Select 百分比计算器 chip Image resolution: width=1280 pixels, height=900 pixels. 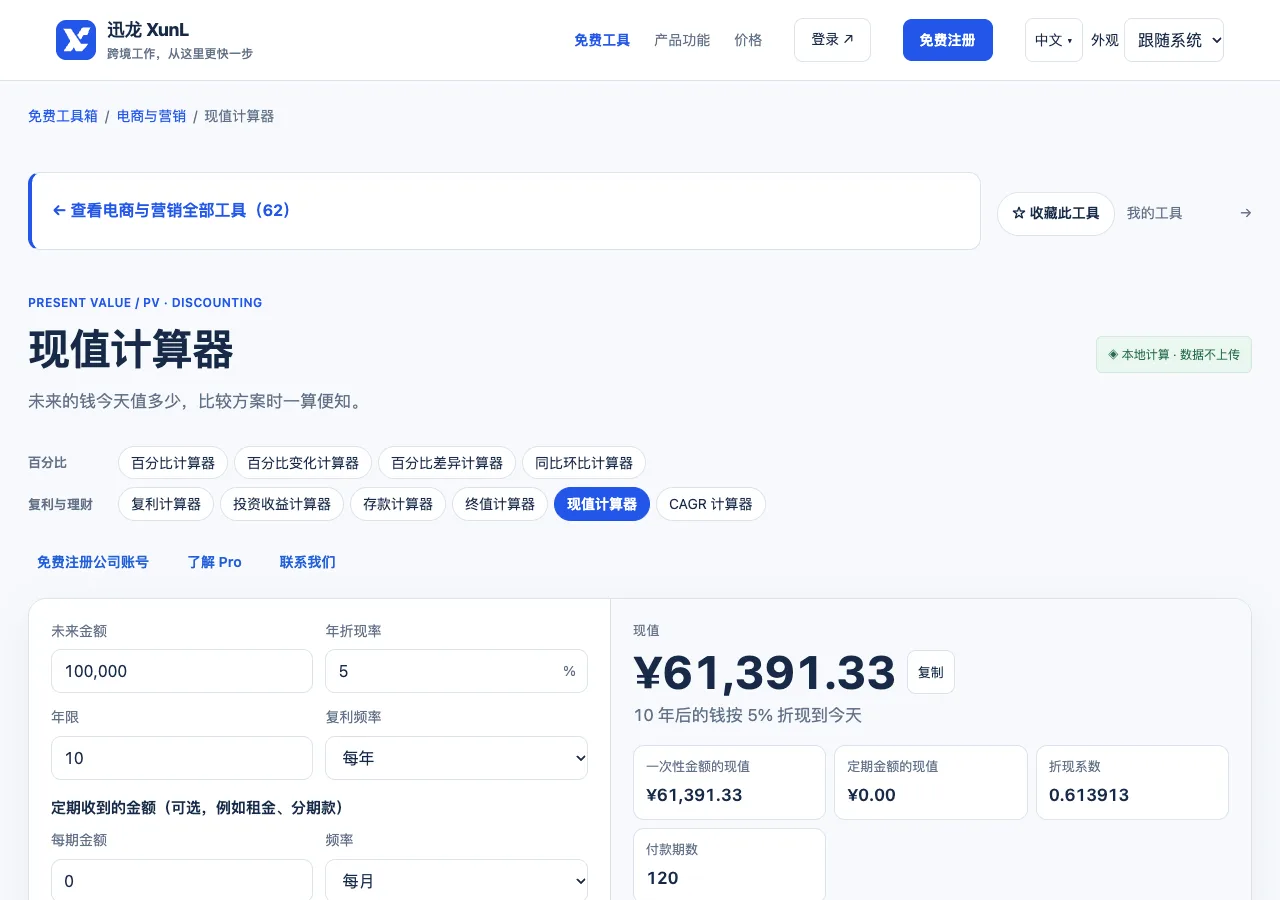[x=173, y=463]
